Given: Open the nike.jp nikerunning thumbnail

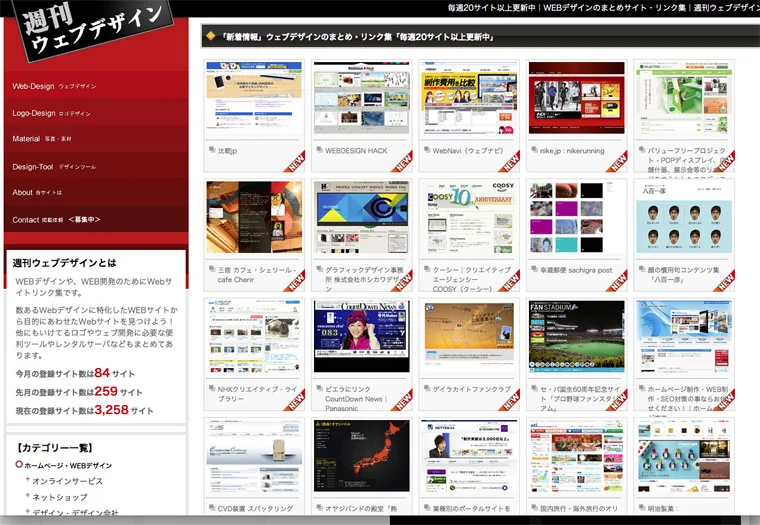Looking at the screenshot, I should pos(577,98).
